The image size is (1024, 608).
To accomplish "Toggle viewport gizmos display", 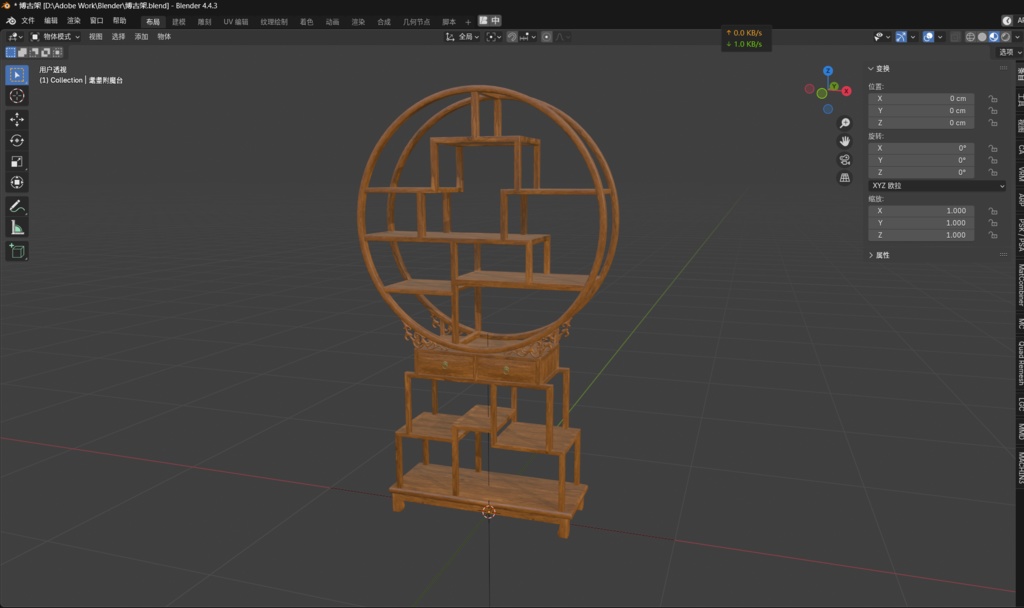I will click(901, 37).
